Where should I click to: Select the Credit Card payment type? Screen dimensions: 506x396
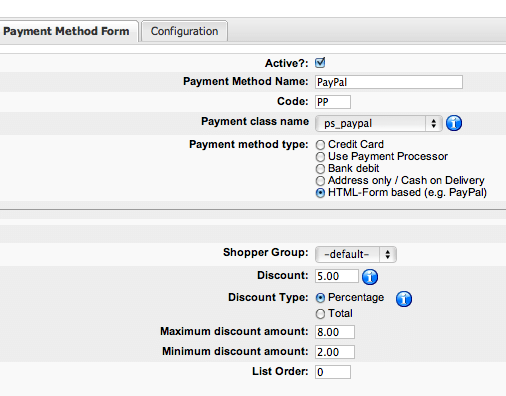(x=320, y=145)
